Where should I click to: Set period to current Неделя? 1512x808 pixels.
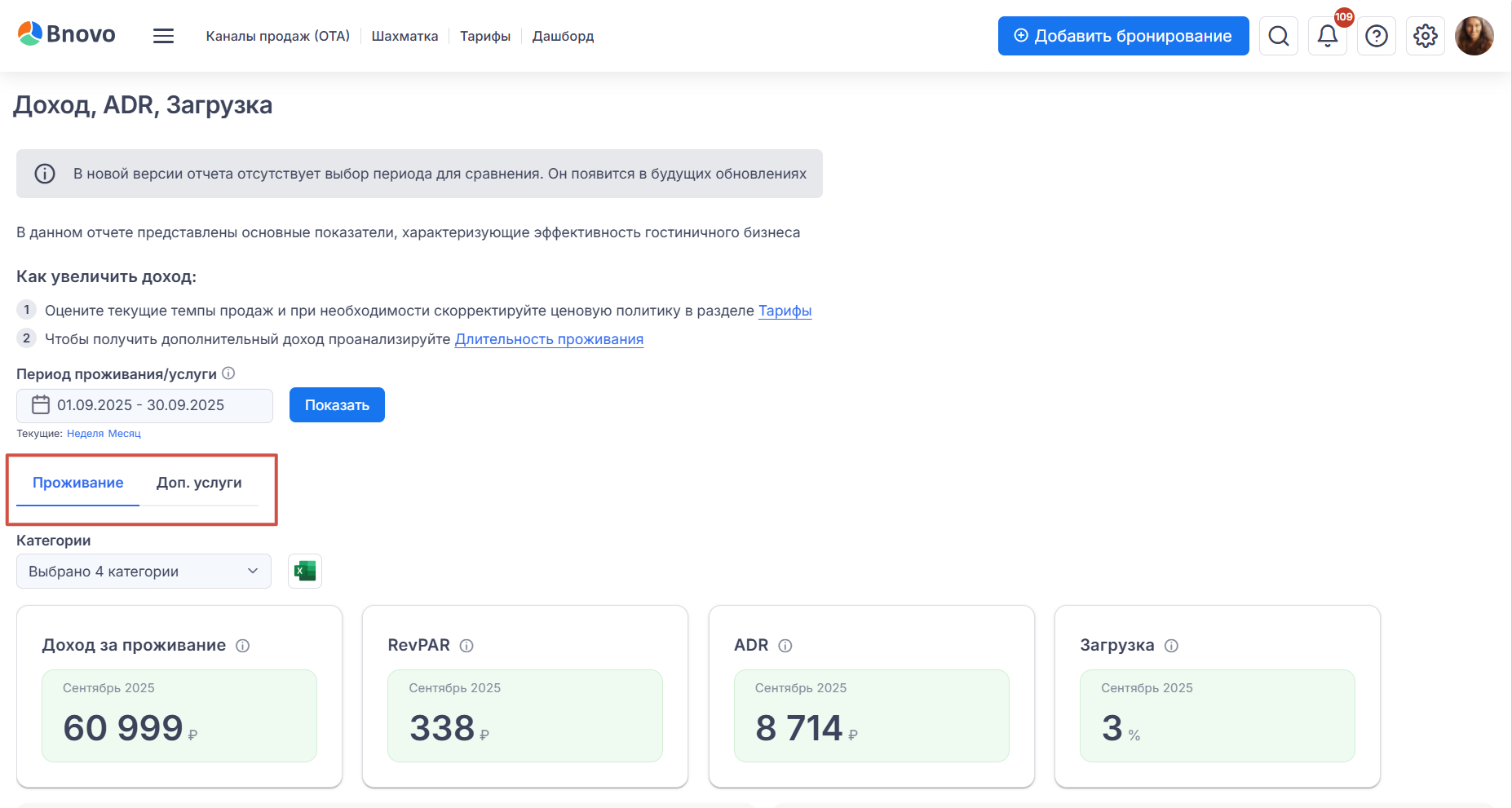(x=85, y=434)
